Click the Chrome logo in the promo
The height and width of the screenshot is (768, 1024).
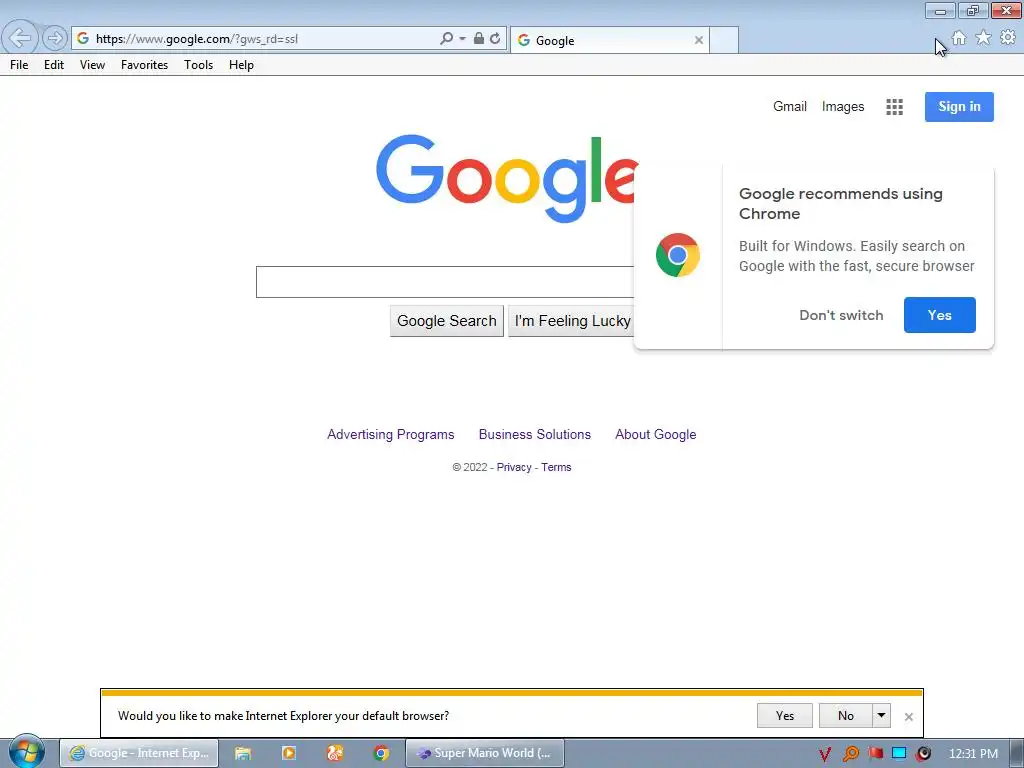coord(678,255)
